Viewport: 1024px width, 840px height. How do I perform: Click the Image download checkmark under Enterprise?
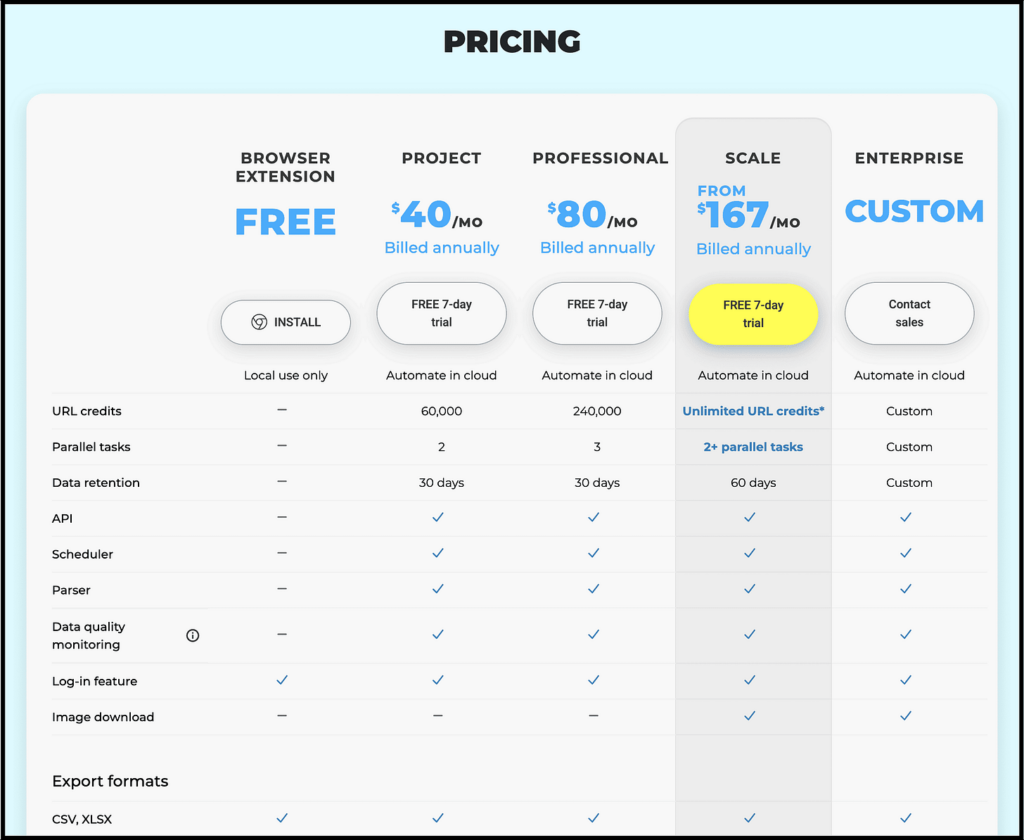click(905, 717)
